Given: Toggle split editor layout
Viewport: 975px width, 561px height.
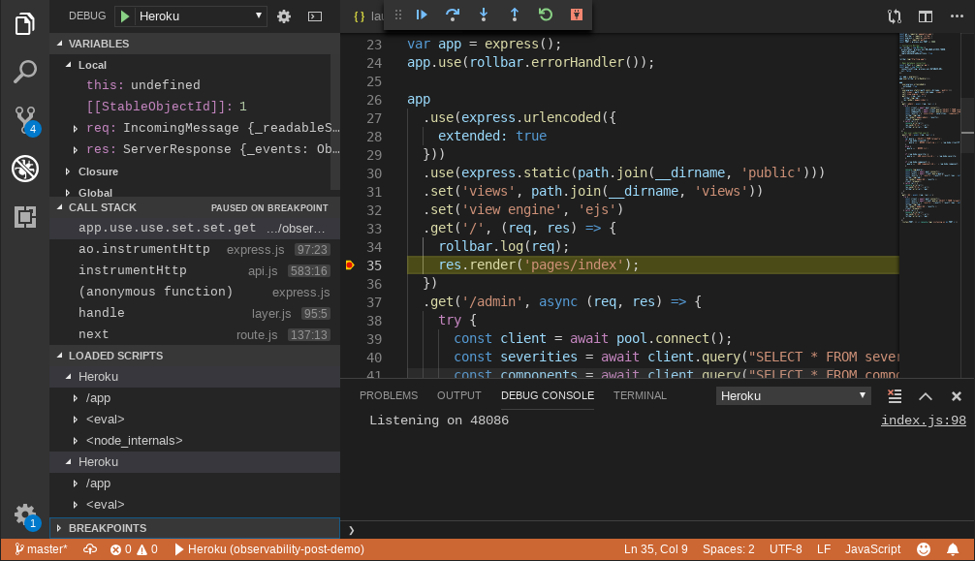Looking at the screenshot, I should (925, 16).
